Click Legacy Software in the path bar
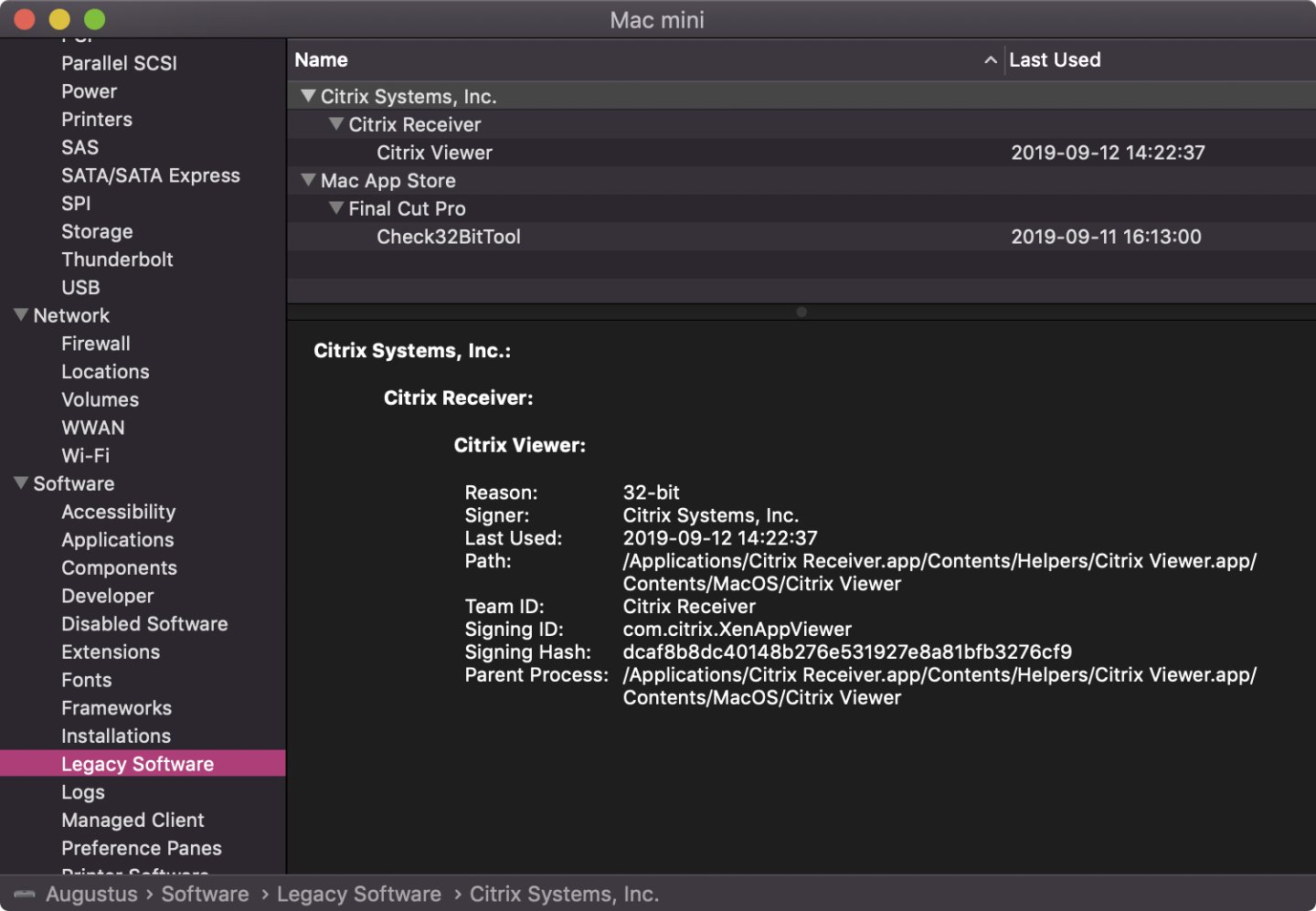1316x911 pixels. point(358,894)
